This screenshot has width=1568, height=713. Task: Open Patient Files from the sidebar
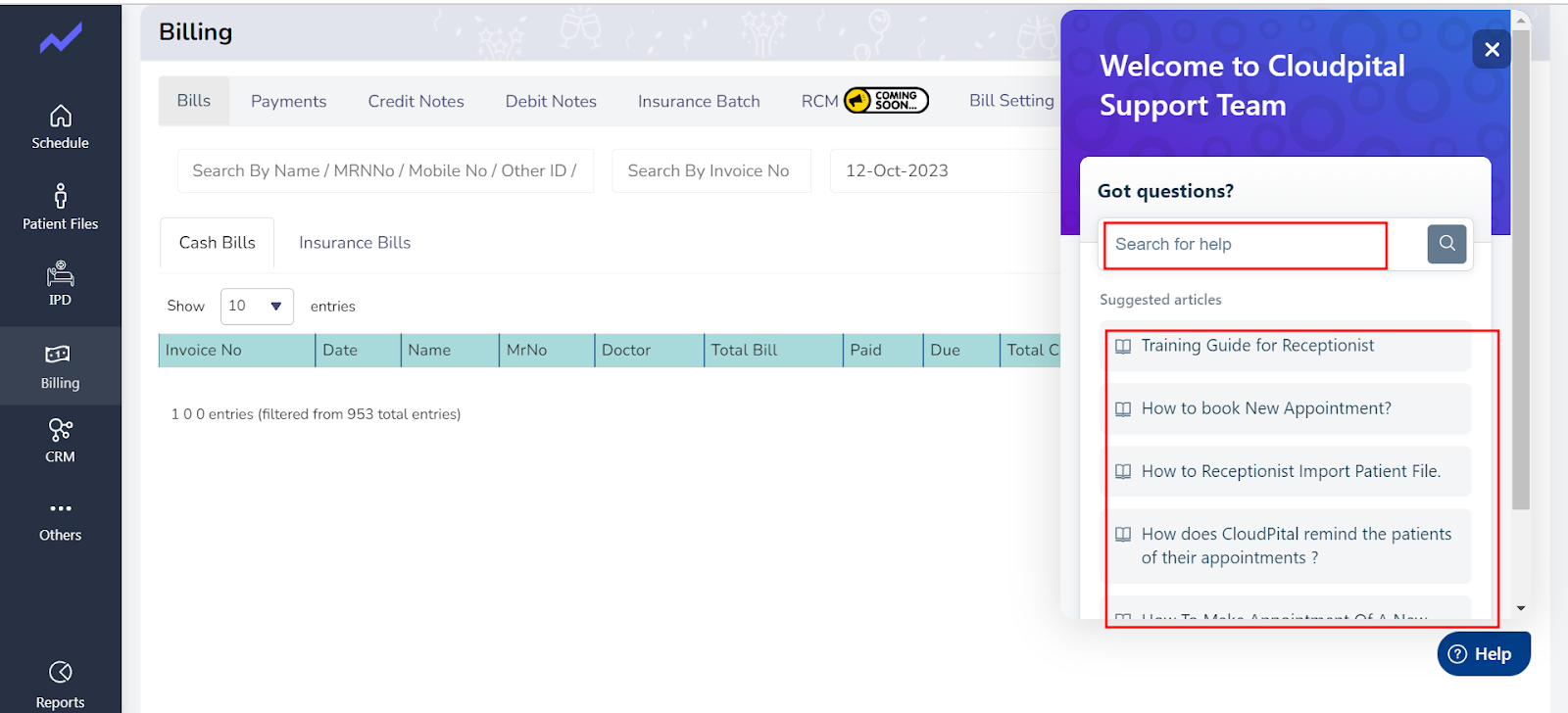click(x=60, y=207)
